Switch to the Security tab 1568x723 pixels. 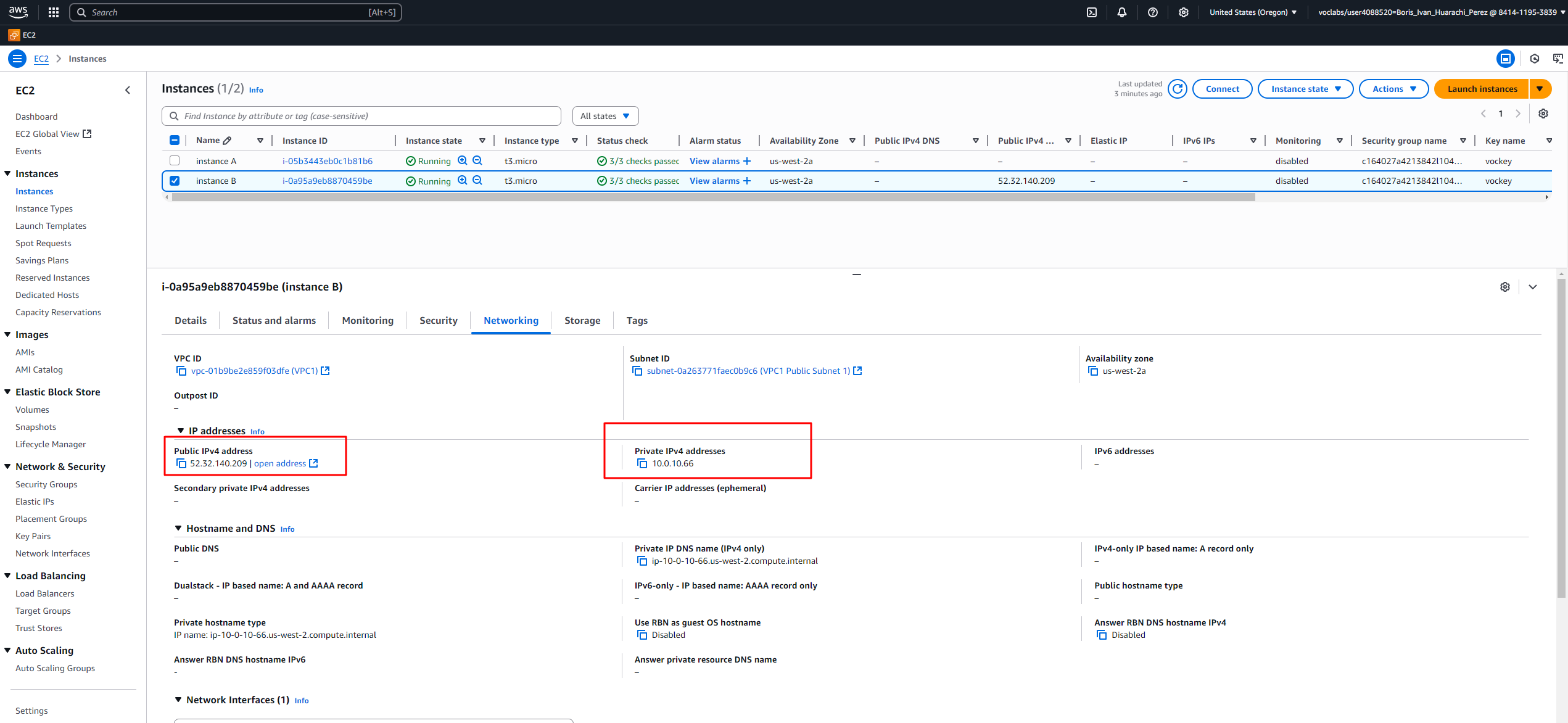point(438,321)
